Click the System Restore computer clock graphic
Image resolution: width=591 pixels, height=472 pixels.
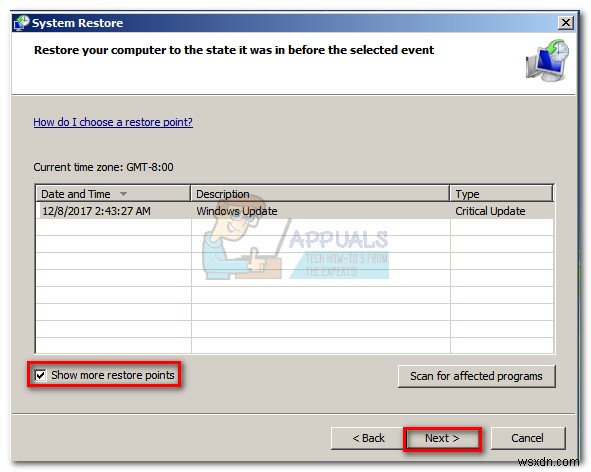(x=548, y=60)
